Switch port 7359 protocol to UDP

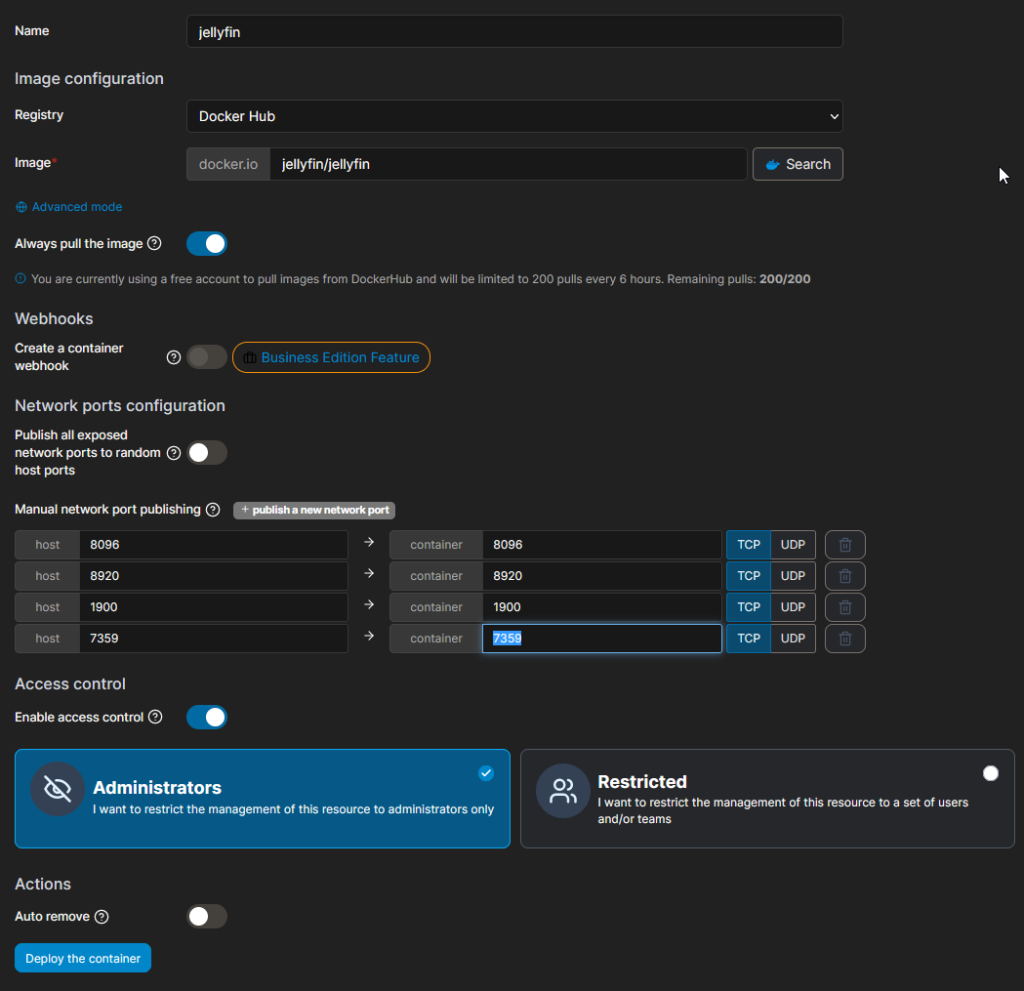(793, 639)
